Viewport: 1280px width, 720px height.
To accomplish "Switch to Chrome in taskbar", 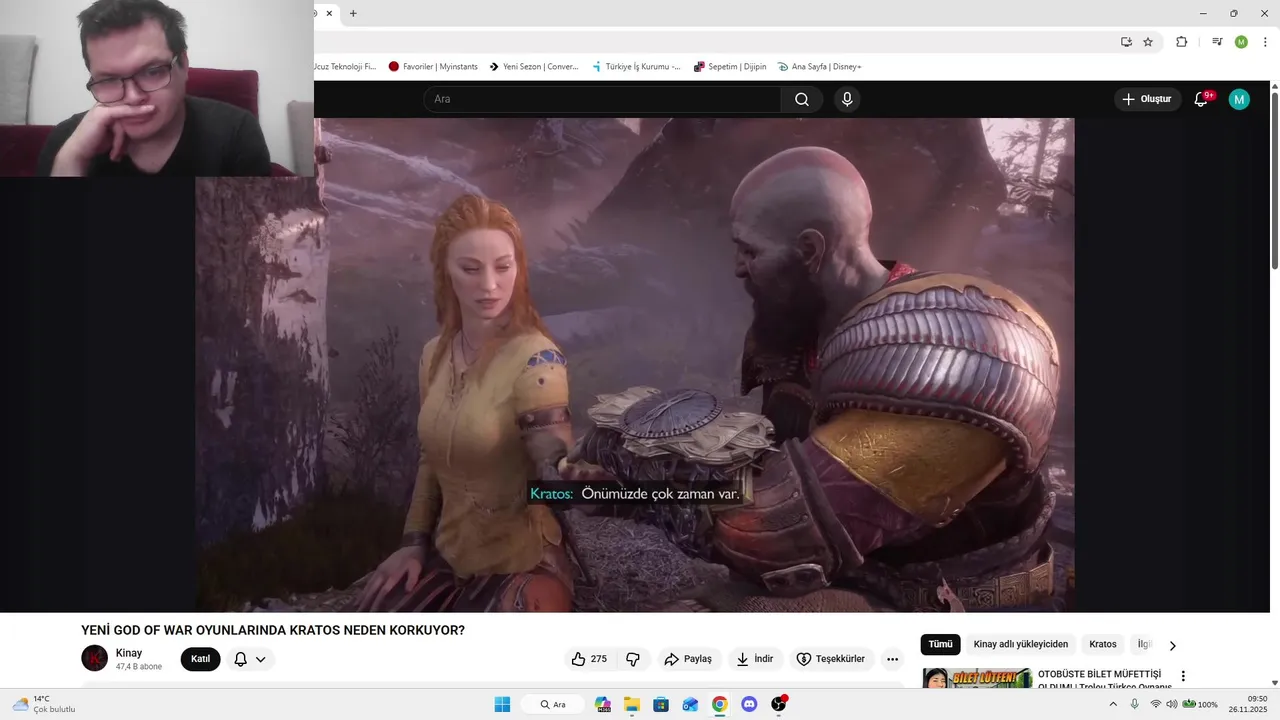I will 719,704.
